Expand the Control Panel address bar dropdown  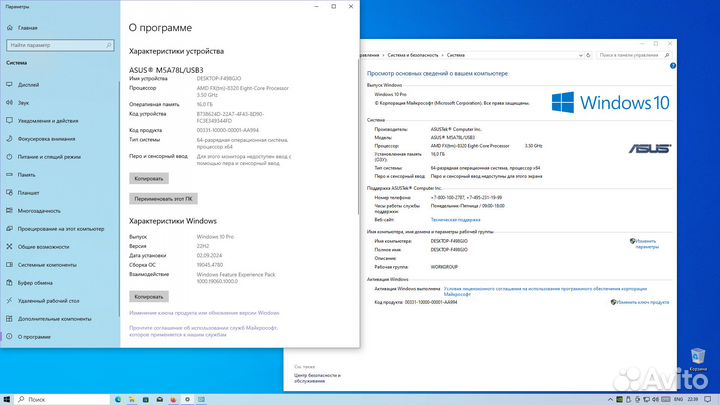580,55
